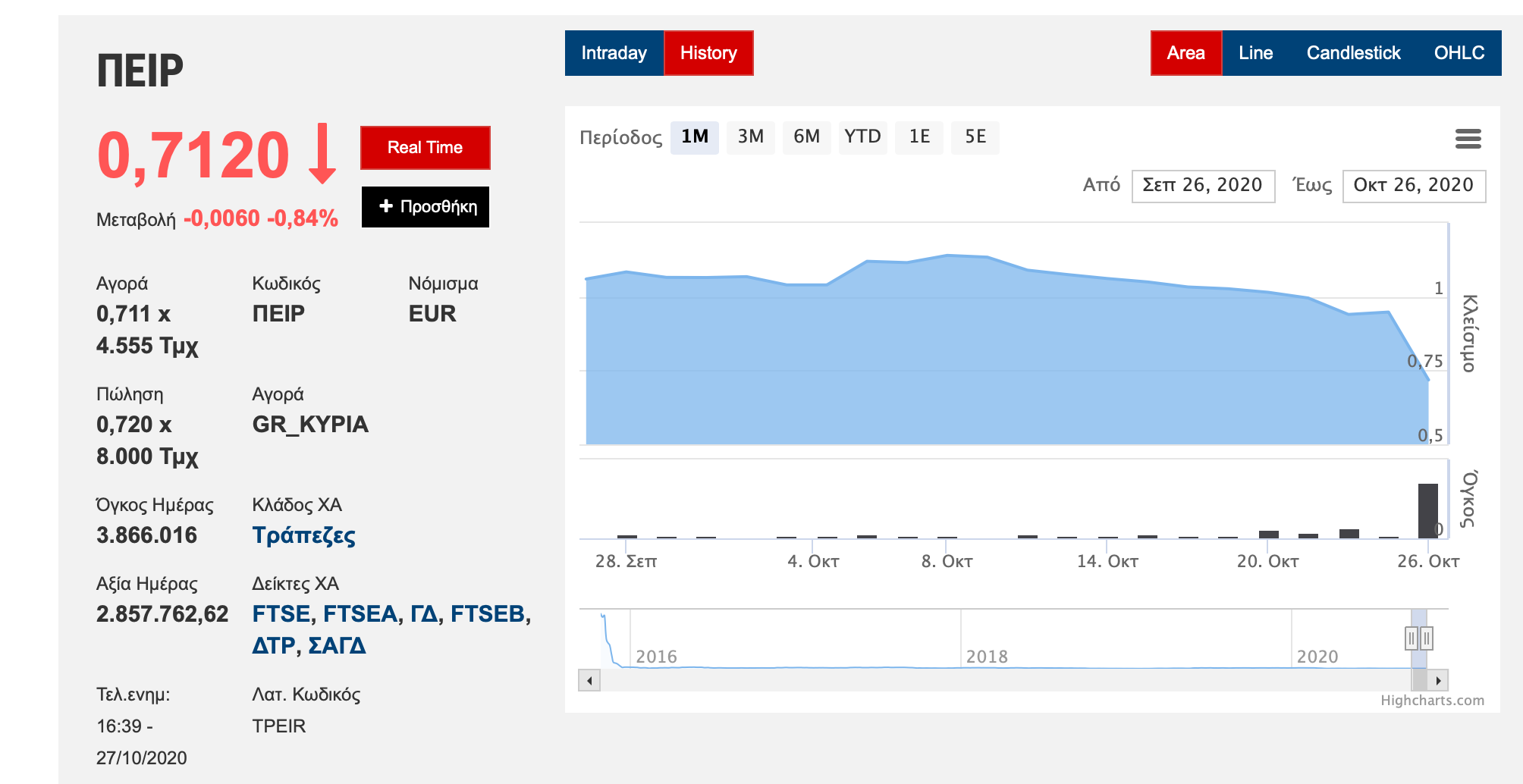The height and width of the screenshot is (784, 1523).
Task: Switch chart to OHLC view
Action: pos(1459,53)
